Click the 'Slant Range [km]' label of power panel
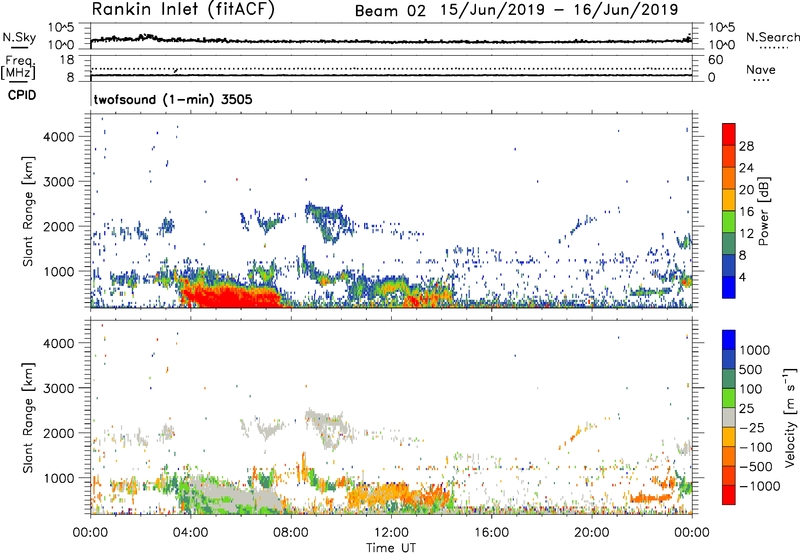 pyautogui.click(x=28, y=211)
